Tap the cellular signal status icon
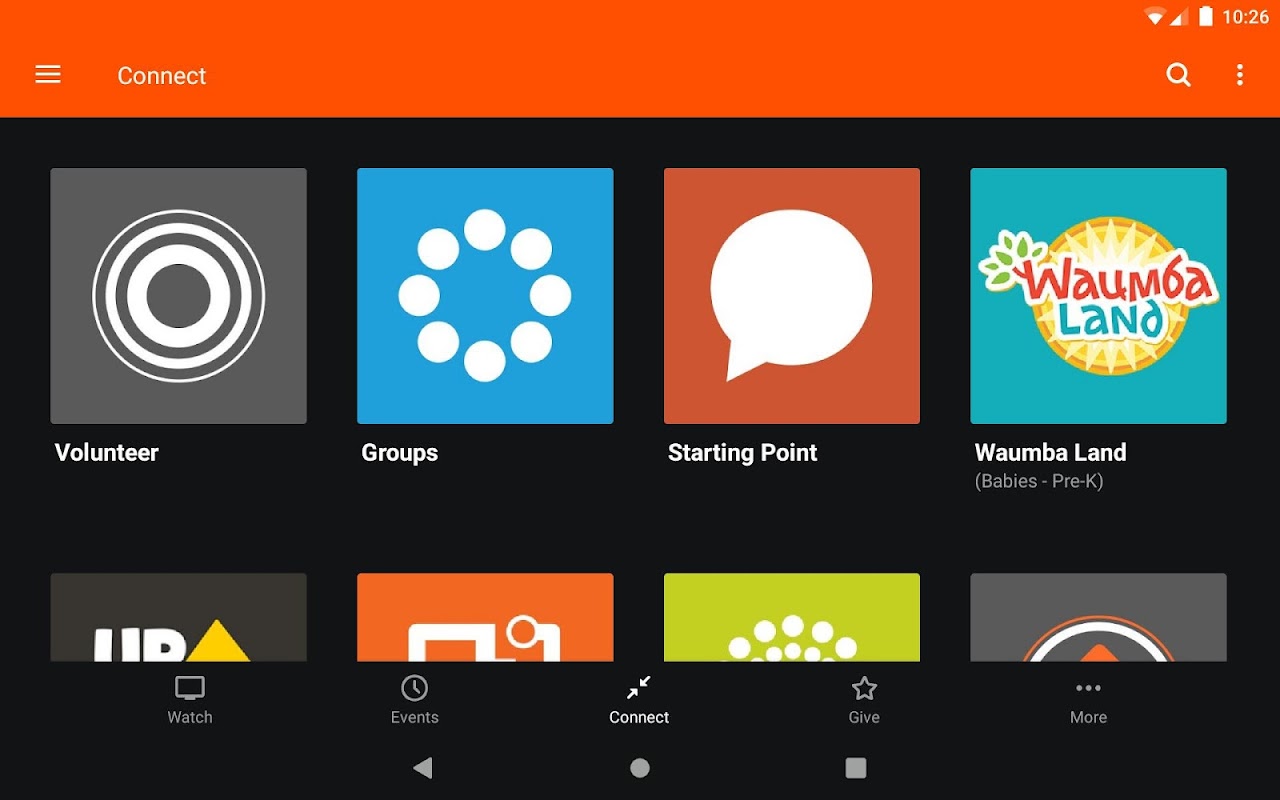 pyautogui.click(x=1179, y=17)
